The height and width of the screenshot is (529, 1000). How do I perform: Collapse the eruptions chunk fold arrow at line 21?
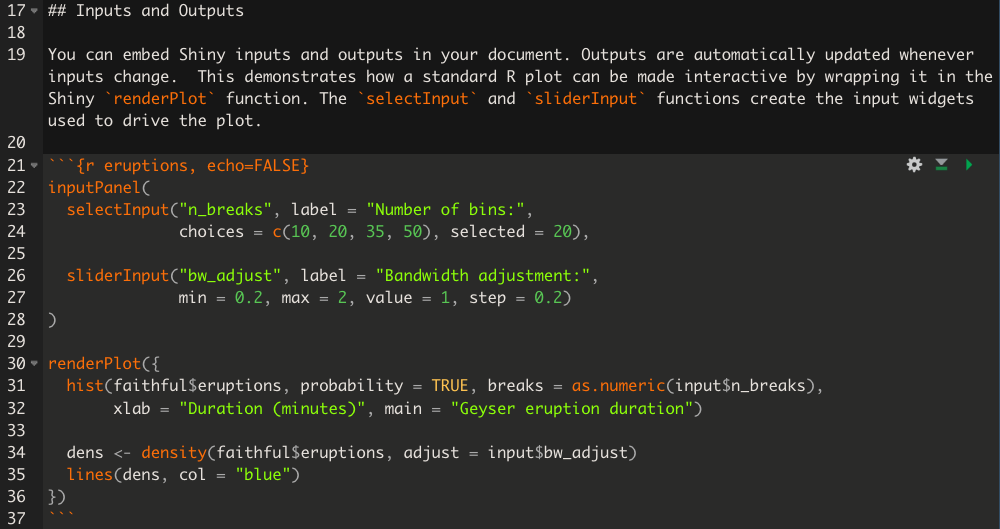[34, 165]
